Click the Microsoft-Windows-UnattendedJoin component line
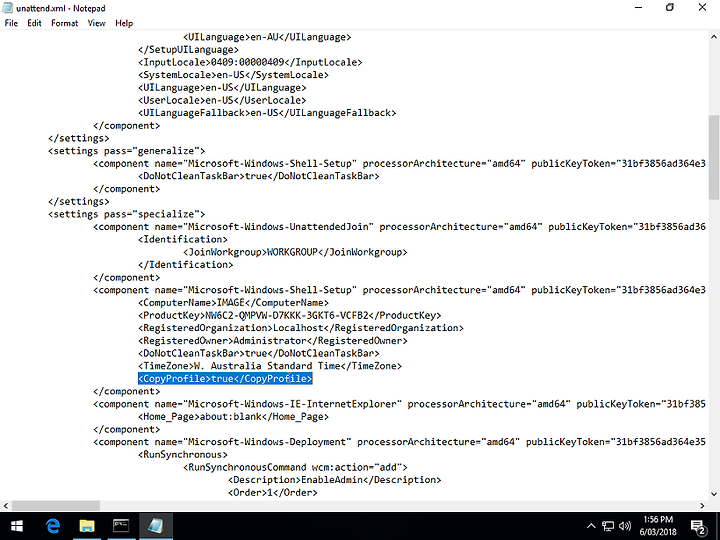The width and height of the screenshot is (720, 540). click(399, 227)
